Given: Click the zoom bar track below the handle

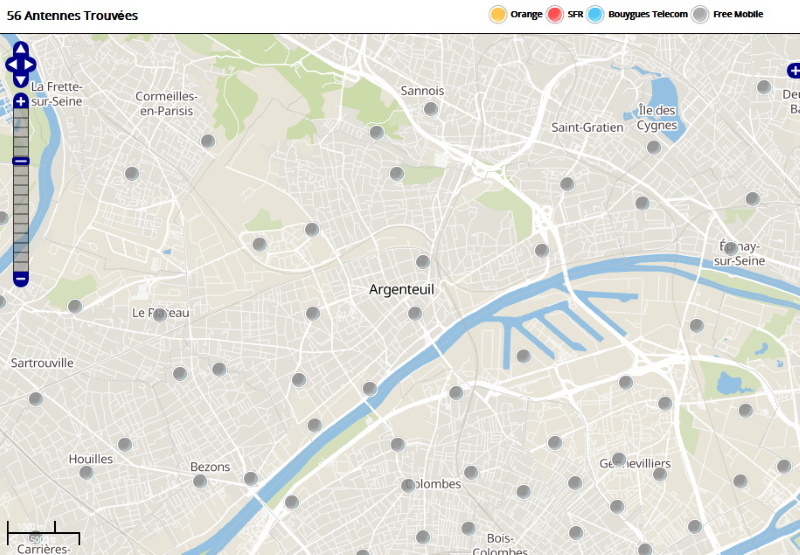Looking at the screenshot, I should tap(21, 218).
